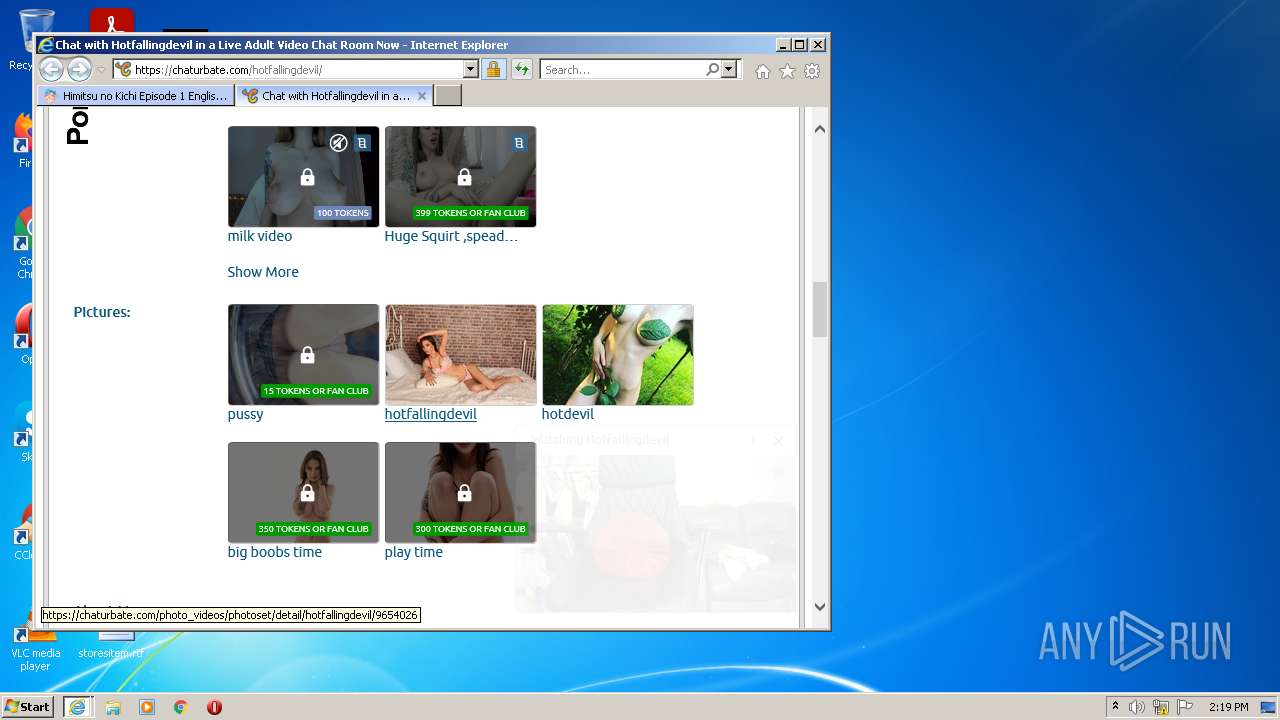Open the recent pages dropdown next to forward arrow

pyautogui.click(x=101, y=70)
